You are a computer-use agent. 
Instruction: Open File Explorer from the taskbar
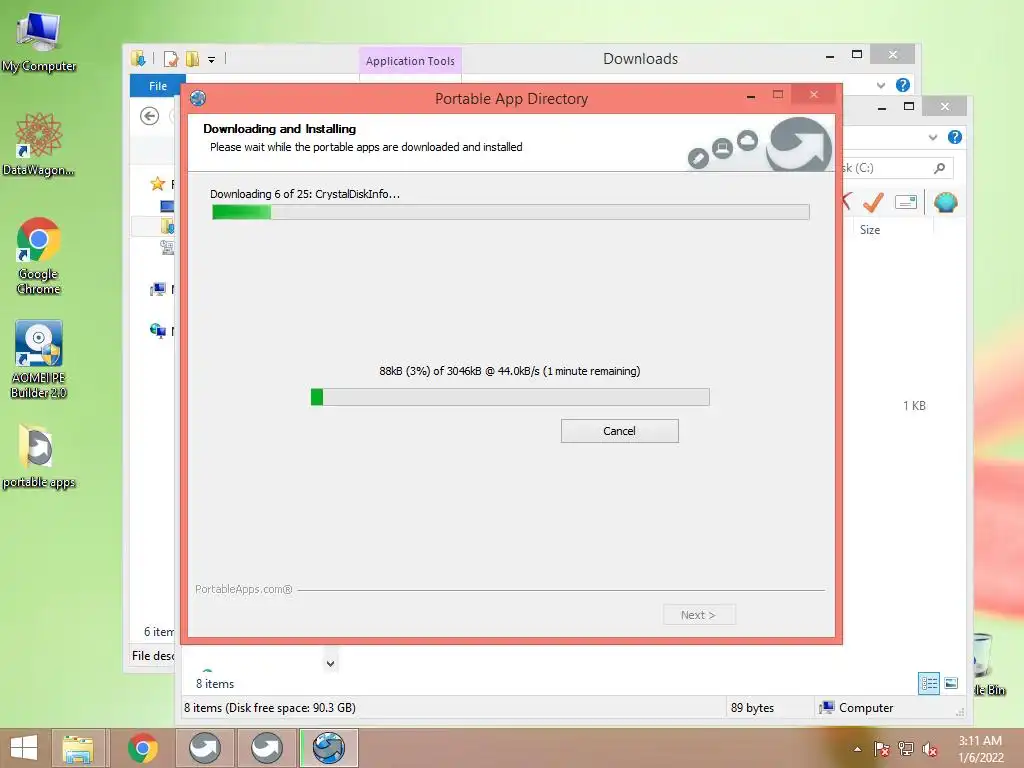(78, 748)
